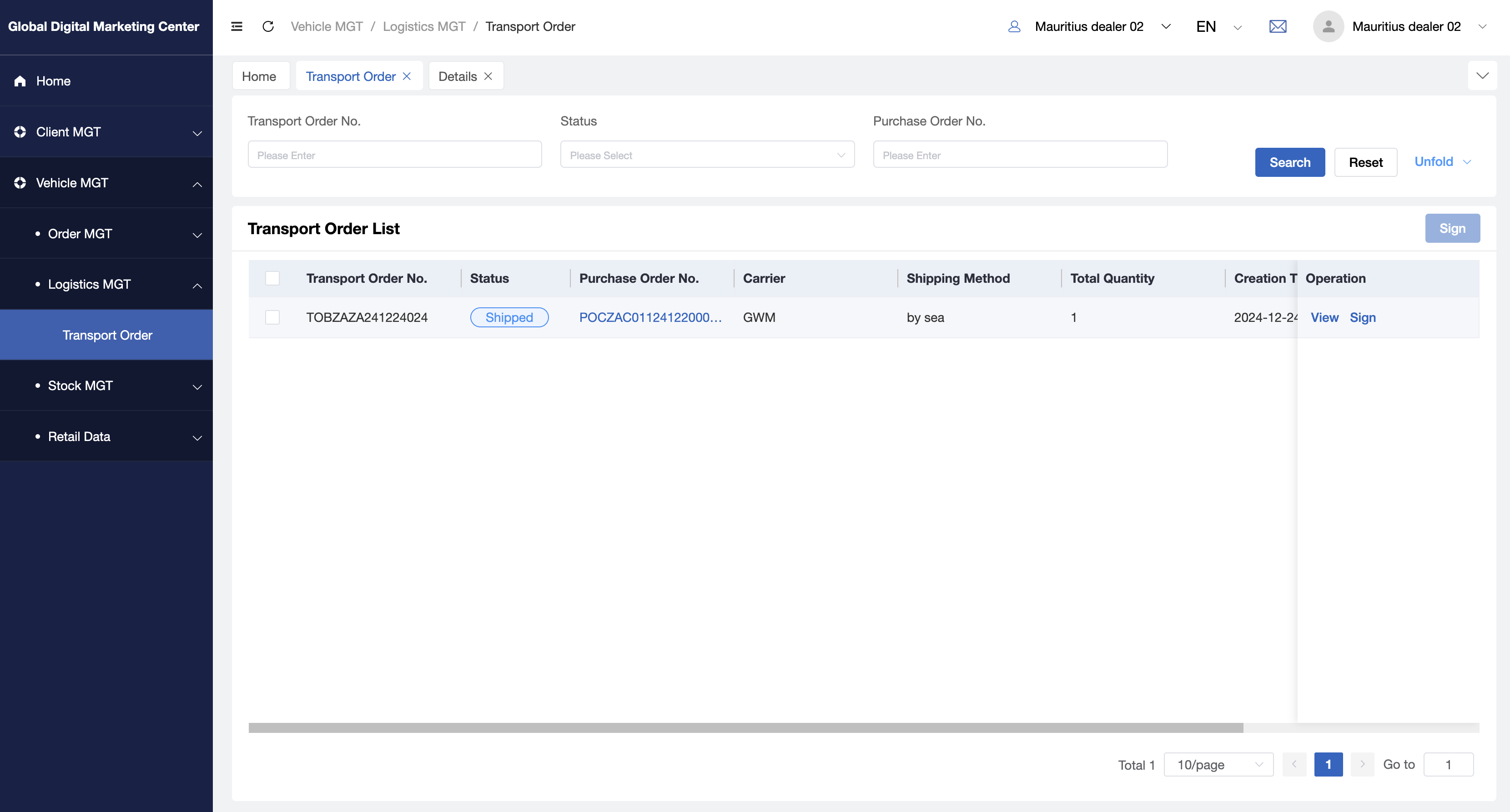1510x812 pixels.
Task: Close the Details tab
Action: pos(488,76)
